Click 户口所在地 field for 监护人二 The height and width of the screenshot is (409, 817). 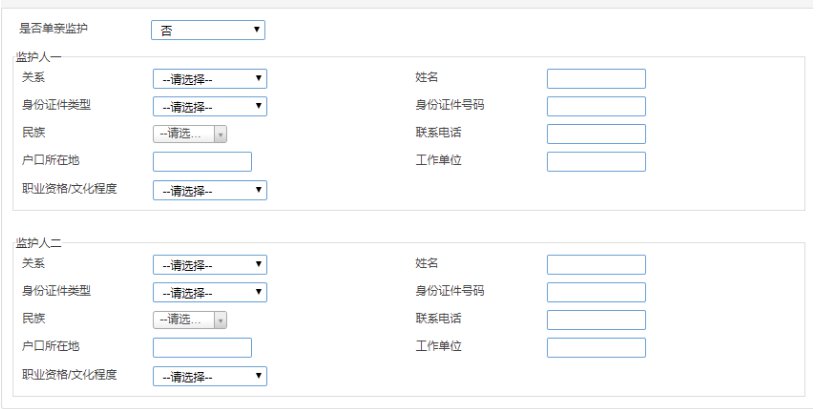202,348
